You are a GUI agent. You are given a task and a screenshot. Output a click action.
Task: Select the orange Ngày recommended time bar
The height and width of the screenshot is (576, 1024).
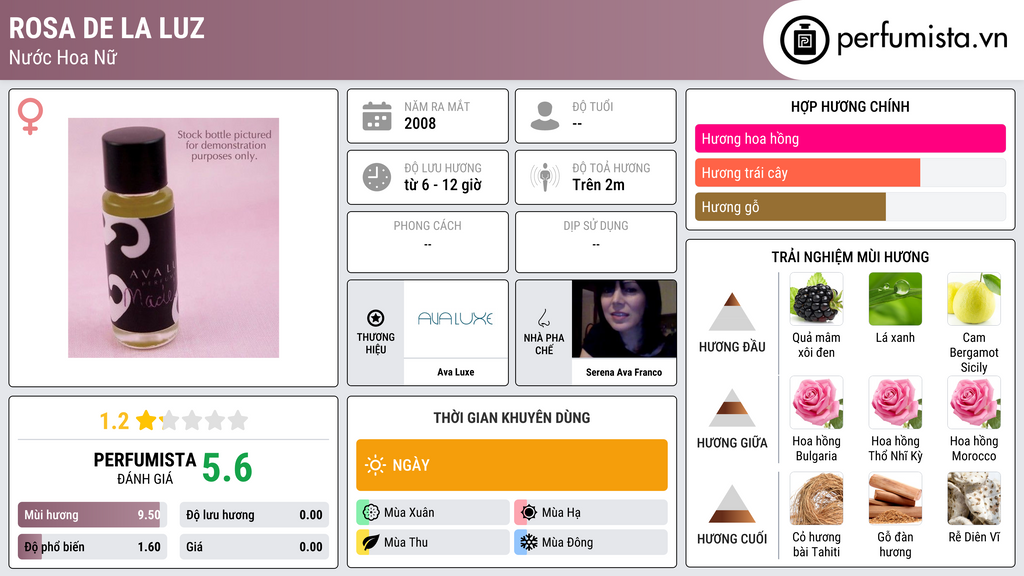(x=512, y=465)
